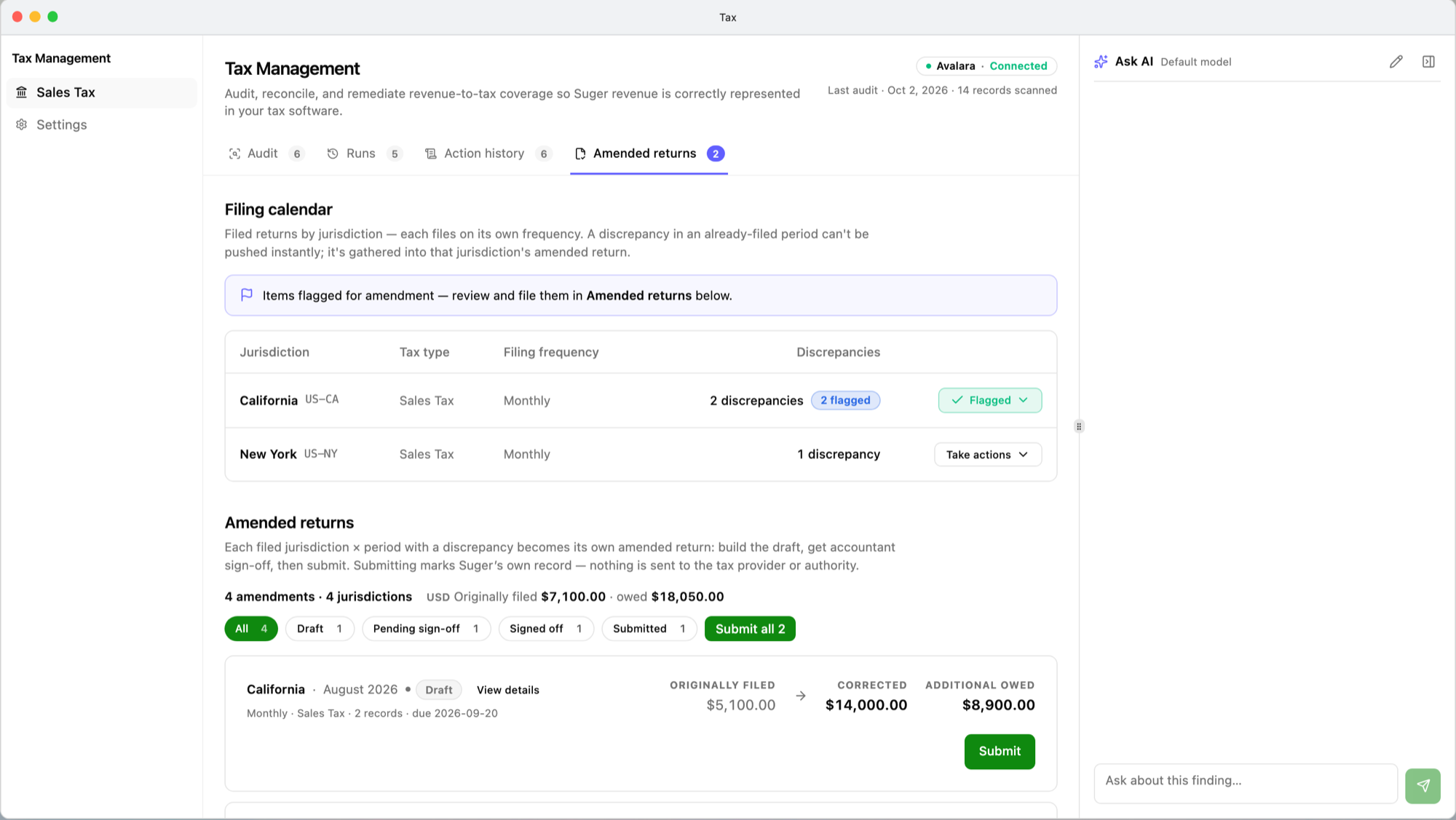Viewport: 1456px width, 820px height.
Task: Send the AI message with paper-plane icon
Action: click(x=1423, y=786)
